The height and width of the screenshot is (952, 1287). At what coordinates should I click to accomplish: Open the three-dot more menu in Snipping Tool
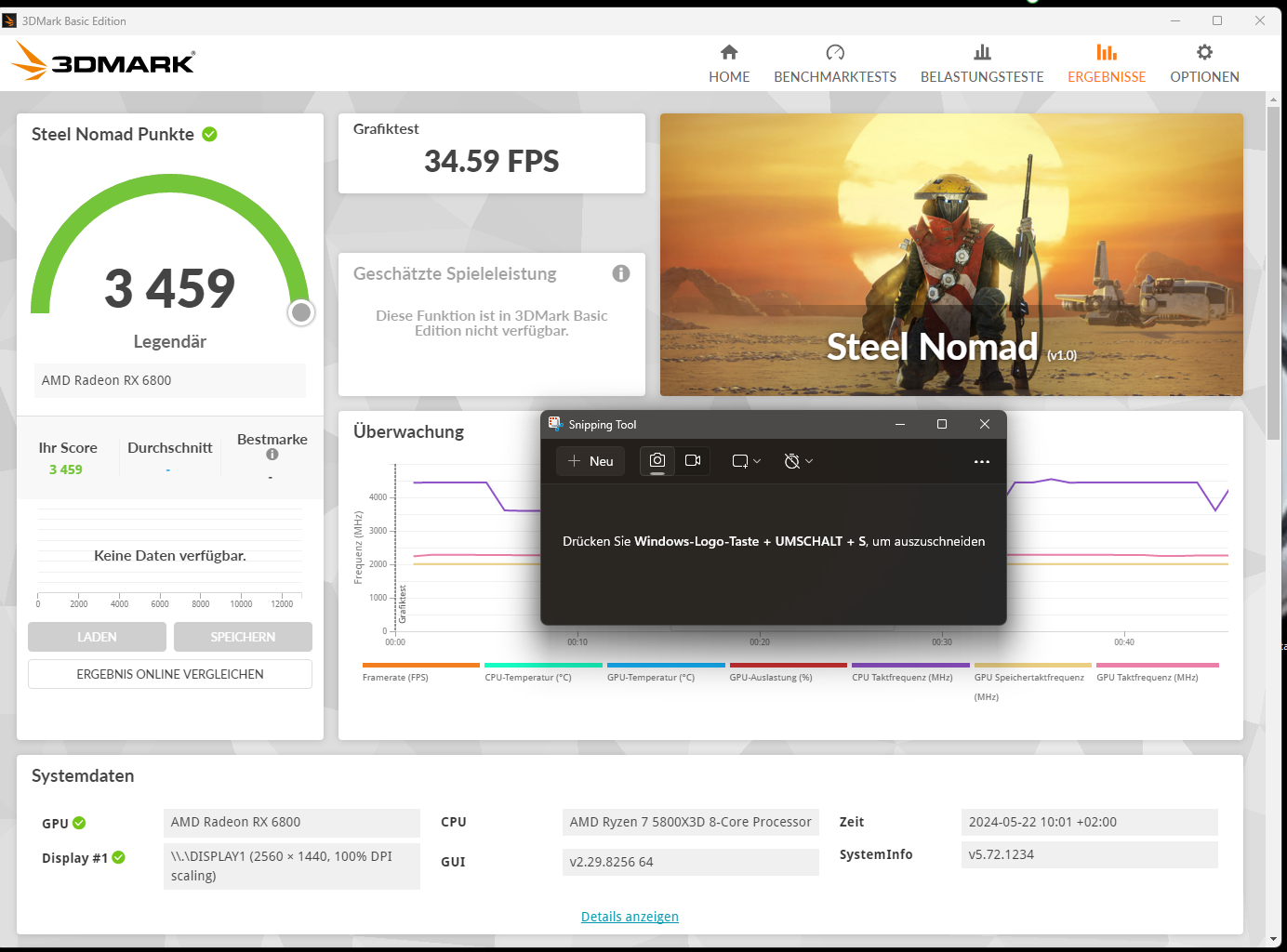[x=982, y=461]
